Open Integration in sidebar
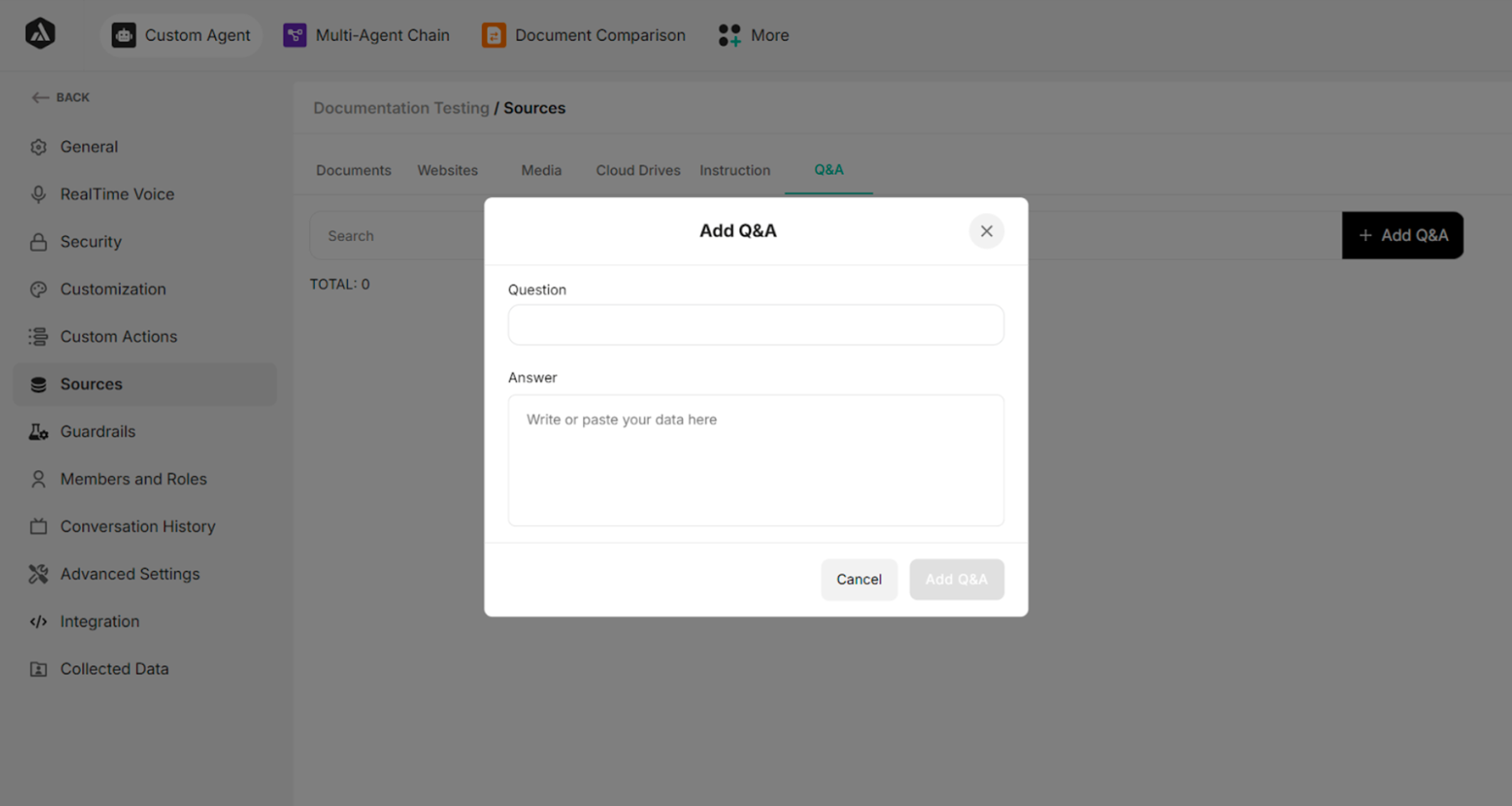 (145, 622)
